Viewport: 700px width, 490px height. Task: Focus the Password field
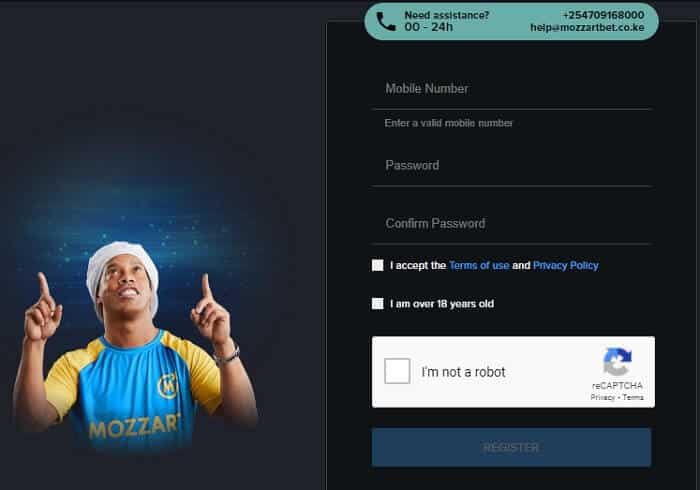[511, 166]
